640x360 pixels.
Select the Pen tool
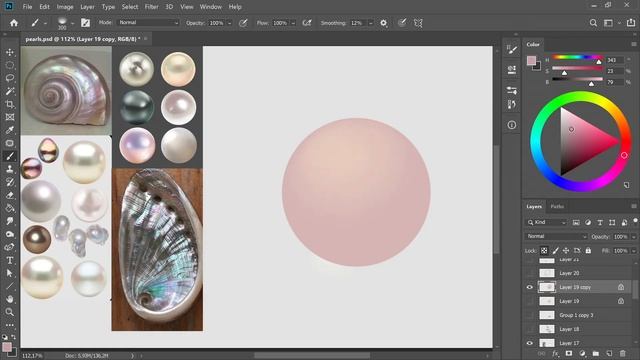click(x=10, y=247)
